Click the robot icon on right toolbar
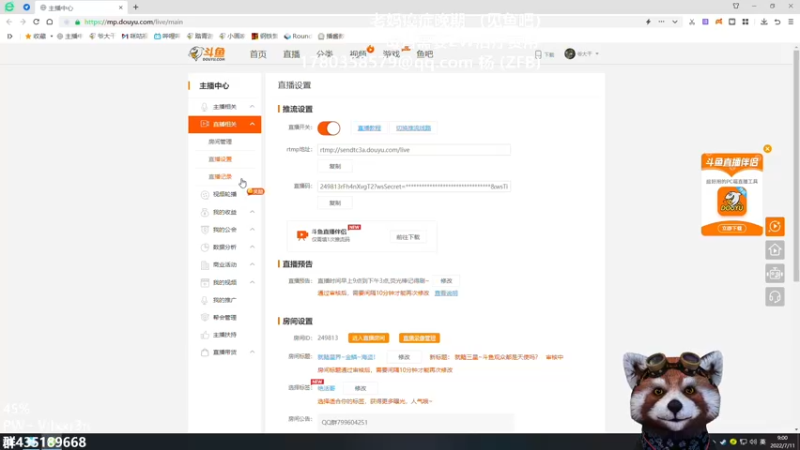Image resolution: width=800 pixels, height=450 pixels. pyautogui.click(x=775, y=273)
